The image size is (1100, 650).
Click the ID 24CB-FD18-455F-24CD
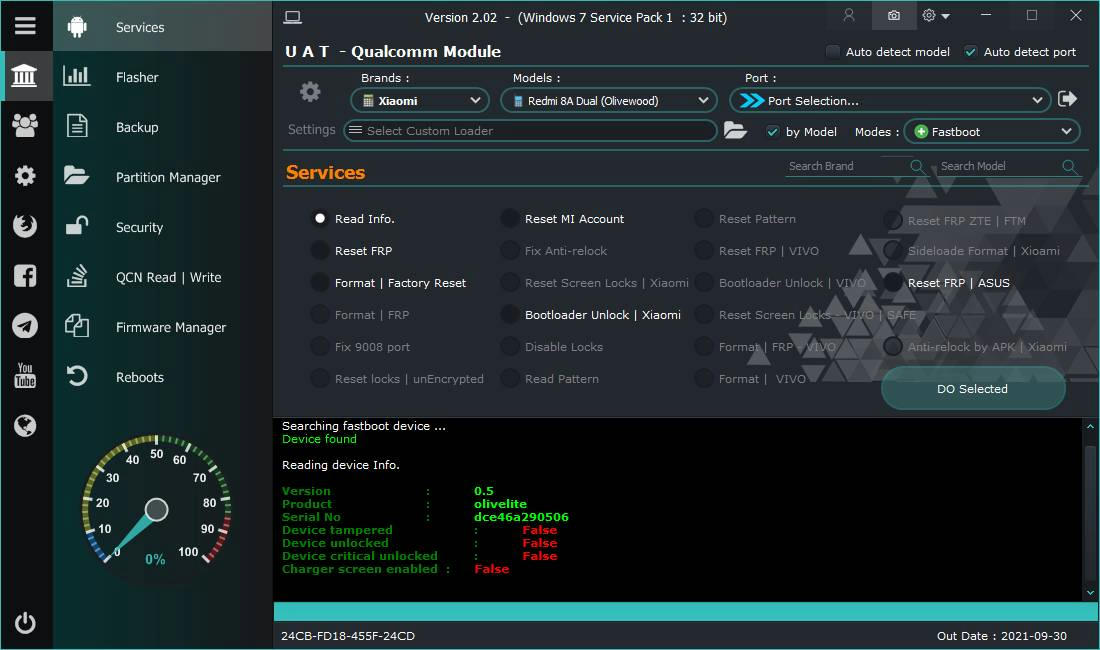click(348, 636)
